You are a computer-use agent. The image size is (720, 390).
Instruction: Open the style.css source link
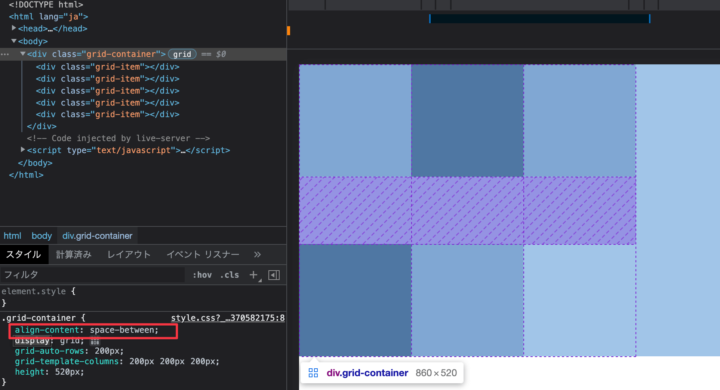click(x=228, y=318)
